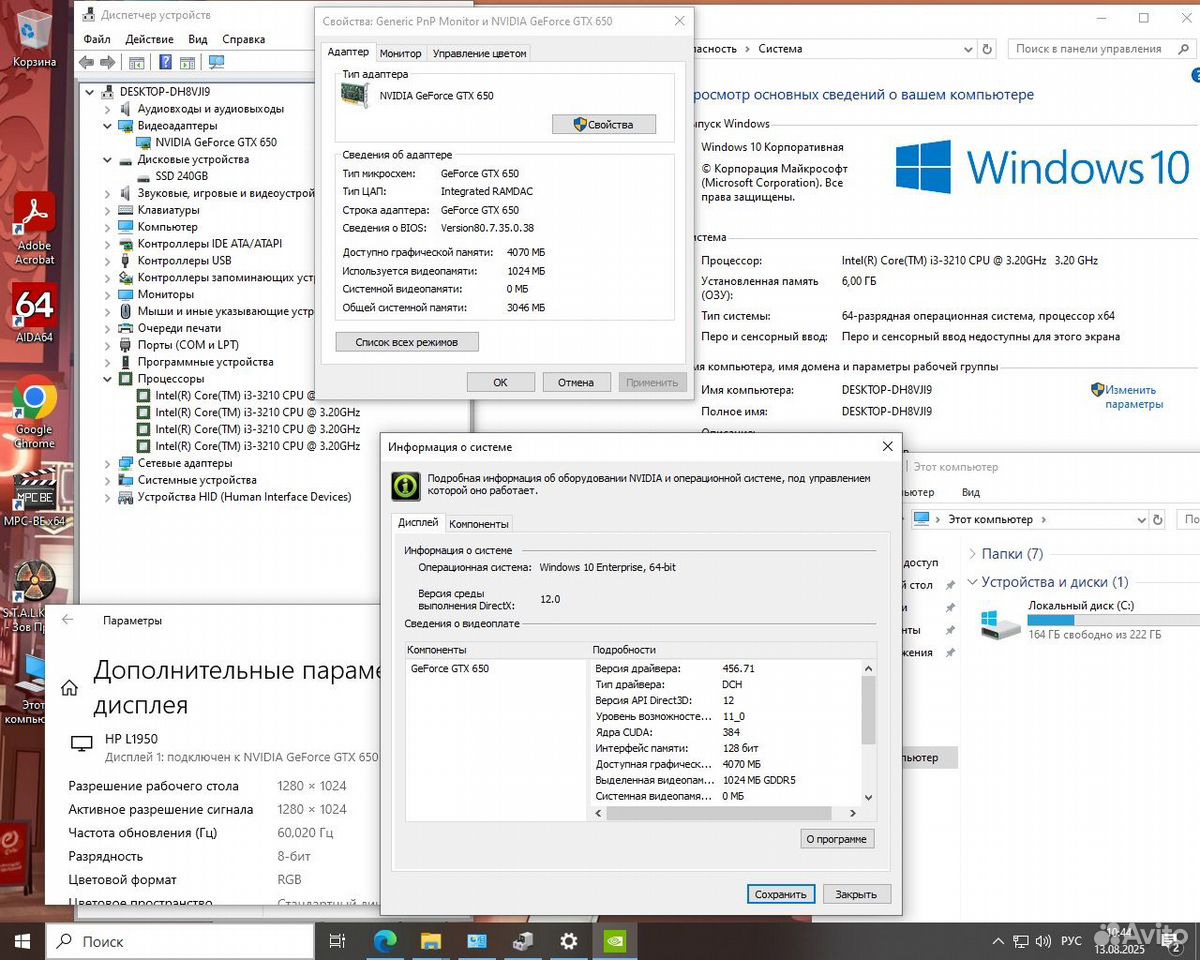Open Вид menu in Device Manager
Image resolution: width=1200 pixels, height=960 pixels.
[198, 39]
